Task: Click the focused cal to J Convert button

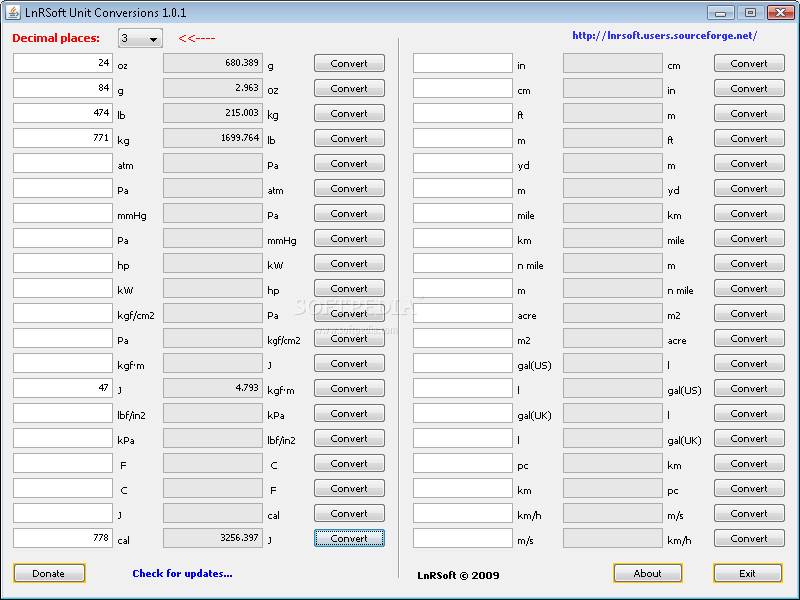Action: [x=349, y=538]
